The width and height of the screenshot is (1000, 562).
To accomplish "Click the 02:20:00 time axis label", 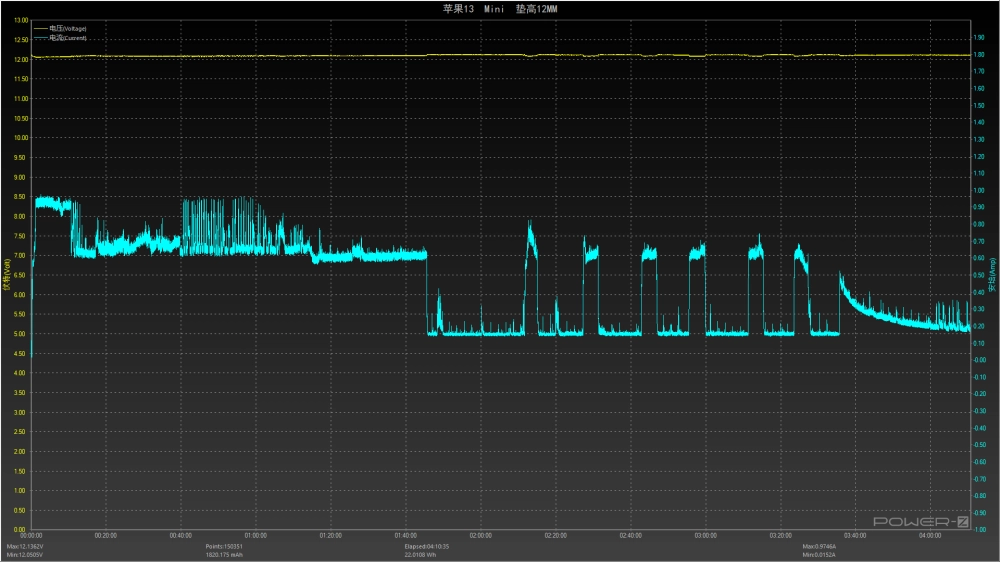I will click(x=555, y=536).
